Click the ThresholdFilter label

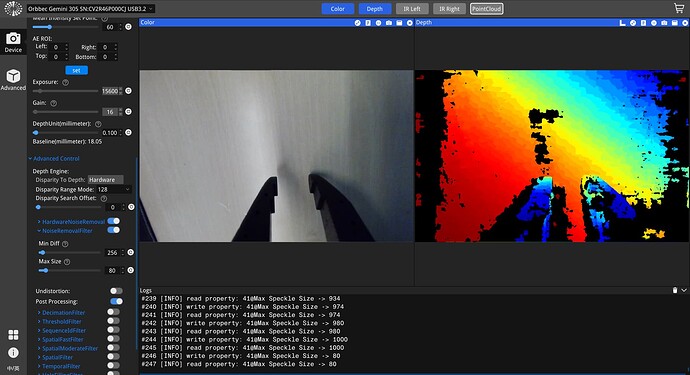point(62,321)
